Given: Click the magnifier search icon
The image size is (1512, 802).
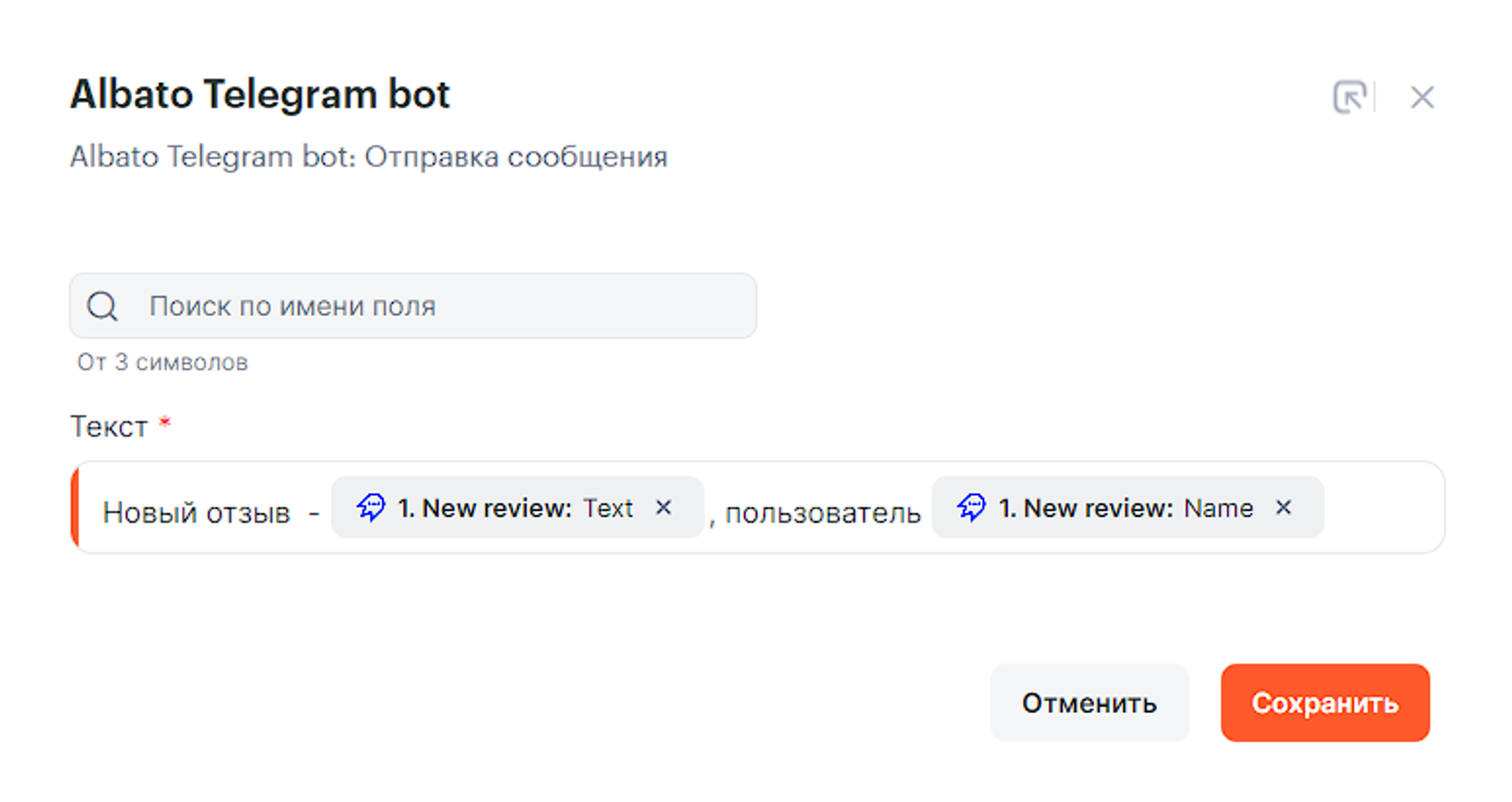Looking at the screenshot, I should click(x=102, y=306).
